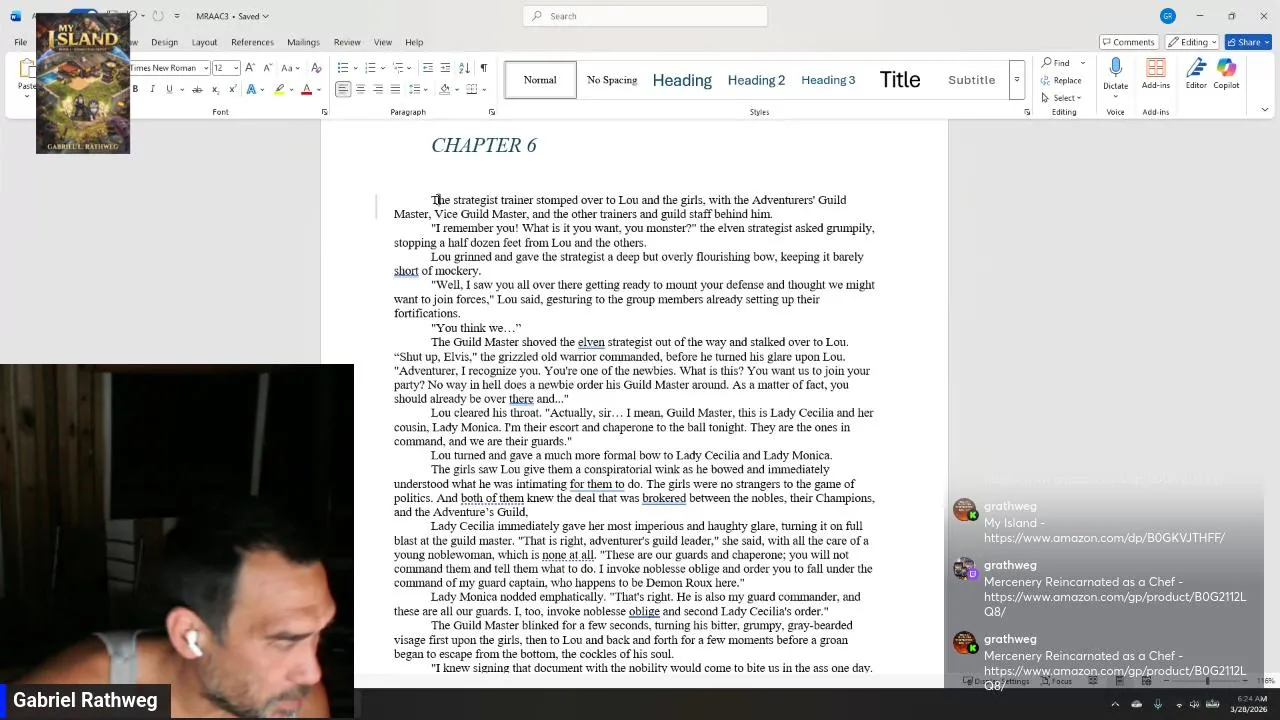The image size is (1280, 720).
Task: Click the Multilevel list icon
Action: pos(397,68)
